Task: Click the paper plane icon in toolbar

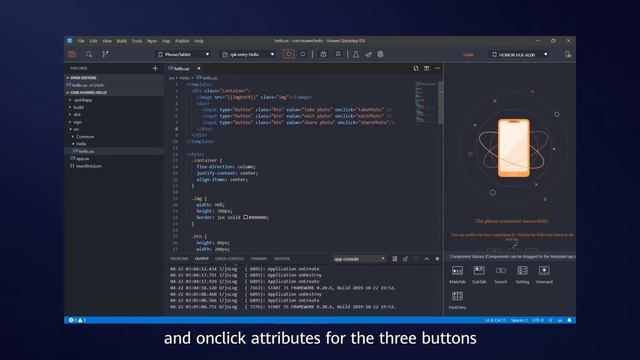Action: tap(368, 54)
